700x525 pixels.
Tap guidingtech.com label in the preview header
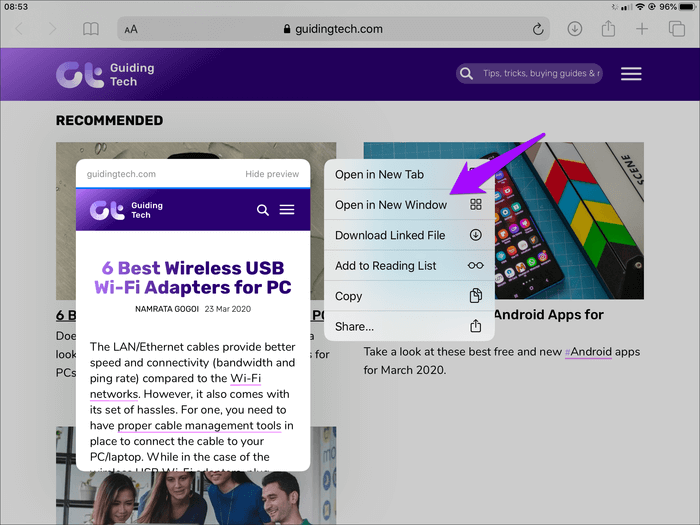121,174
